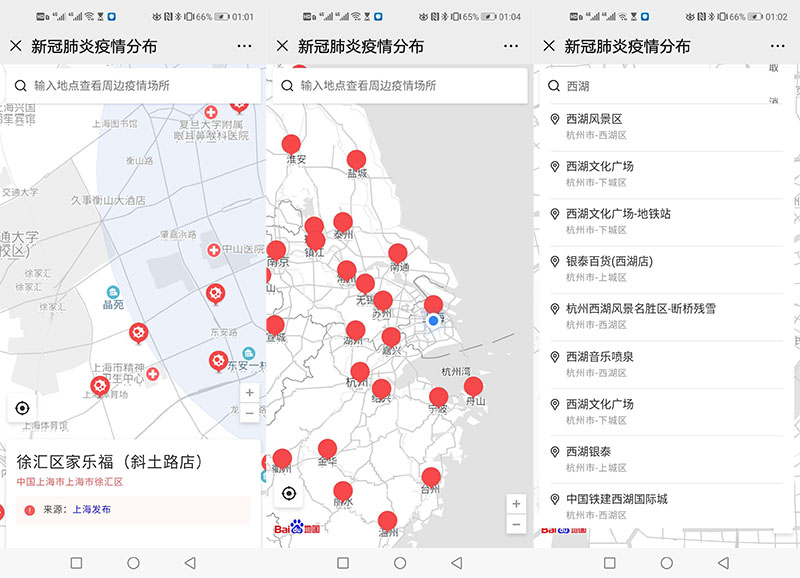
Task: Tap the compass locate icon on the middle map
Action: (x=288, y=492)
